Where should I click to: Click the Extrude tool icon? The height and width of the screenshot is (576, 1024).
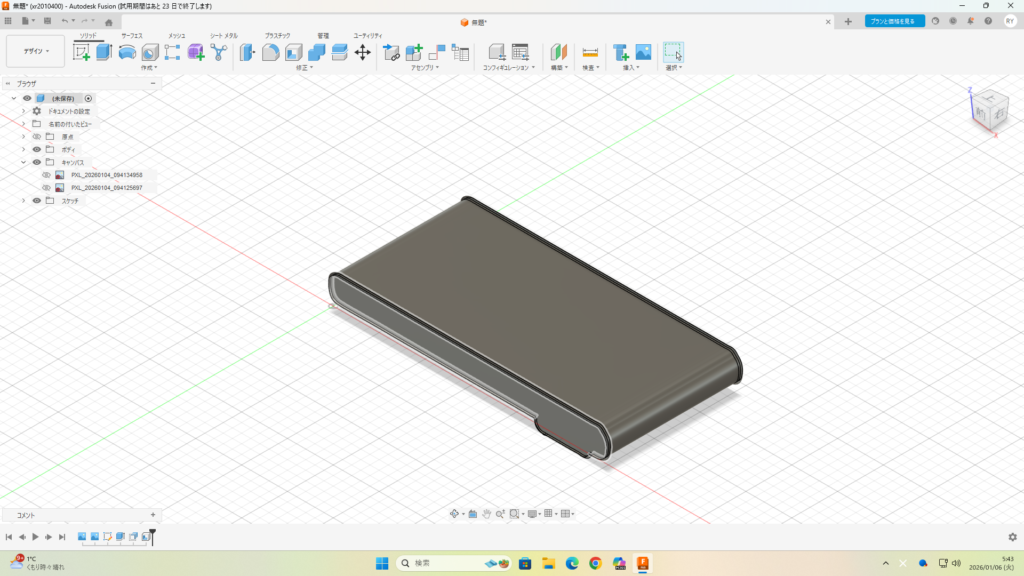[104, 52]
